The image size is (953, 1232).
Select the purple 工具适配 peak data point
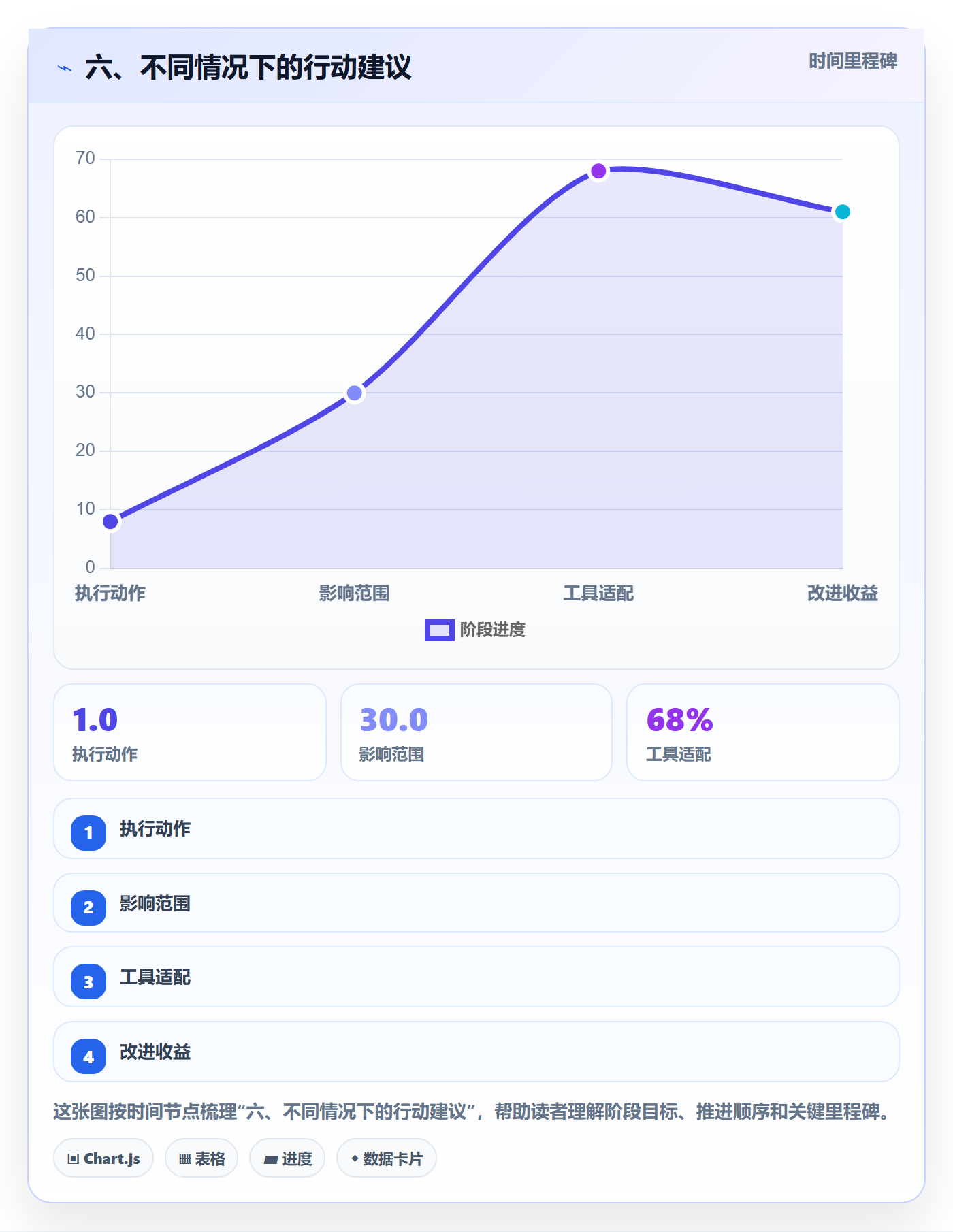[x=598, y=171]
